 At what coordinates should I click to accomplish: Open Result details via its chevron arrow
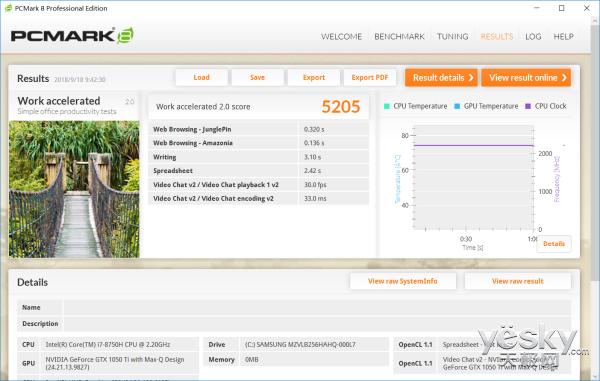click(471, 78)
